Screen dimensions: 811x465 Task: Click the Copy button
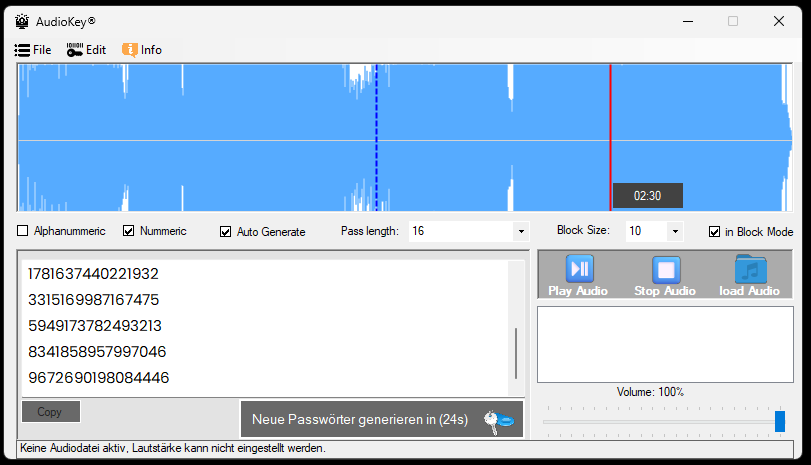[51, 412]
